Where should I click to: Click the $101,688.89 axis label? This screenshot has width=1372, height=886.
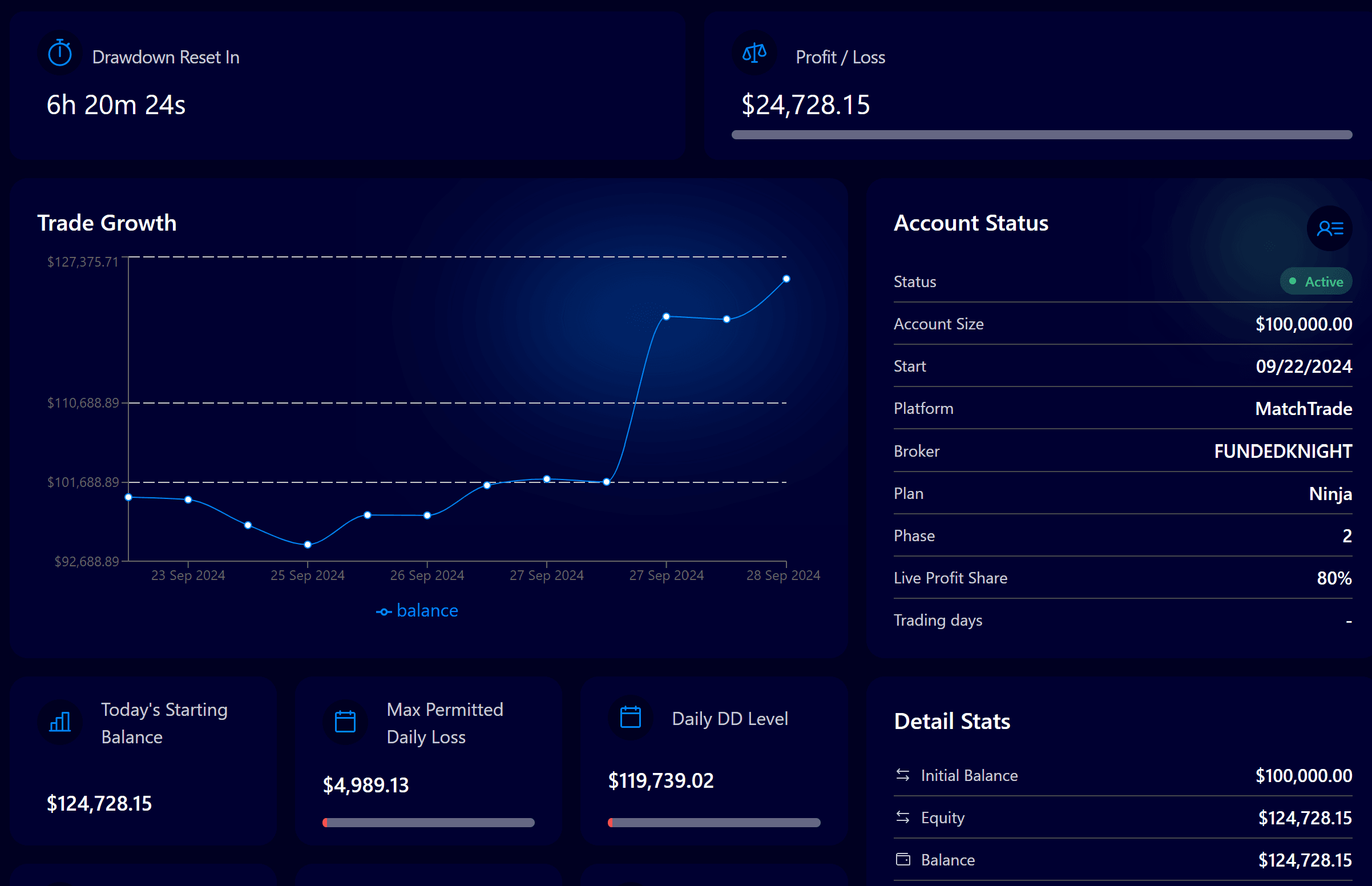pos(83,482)
